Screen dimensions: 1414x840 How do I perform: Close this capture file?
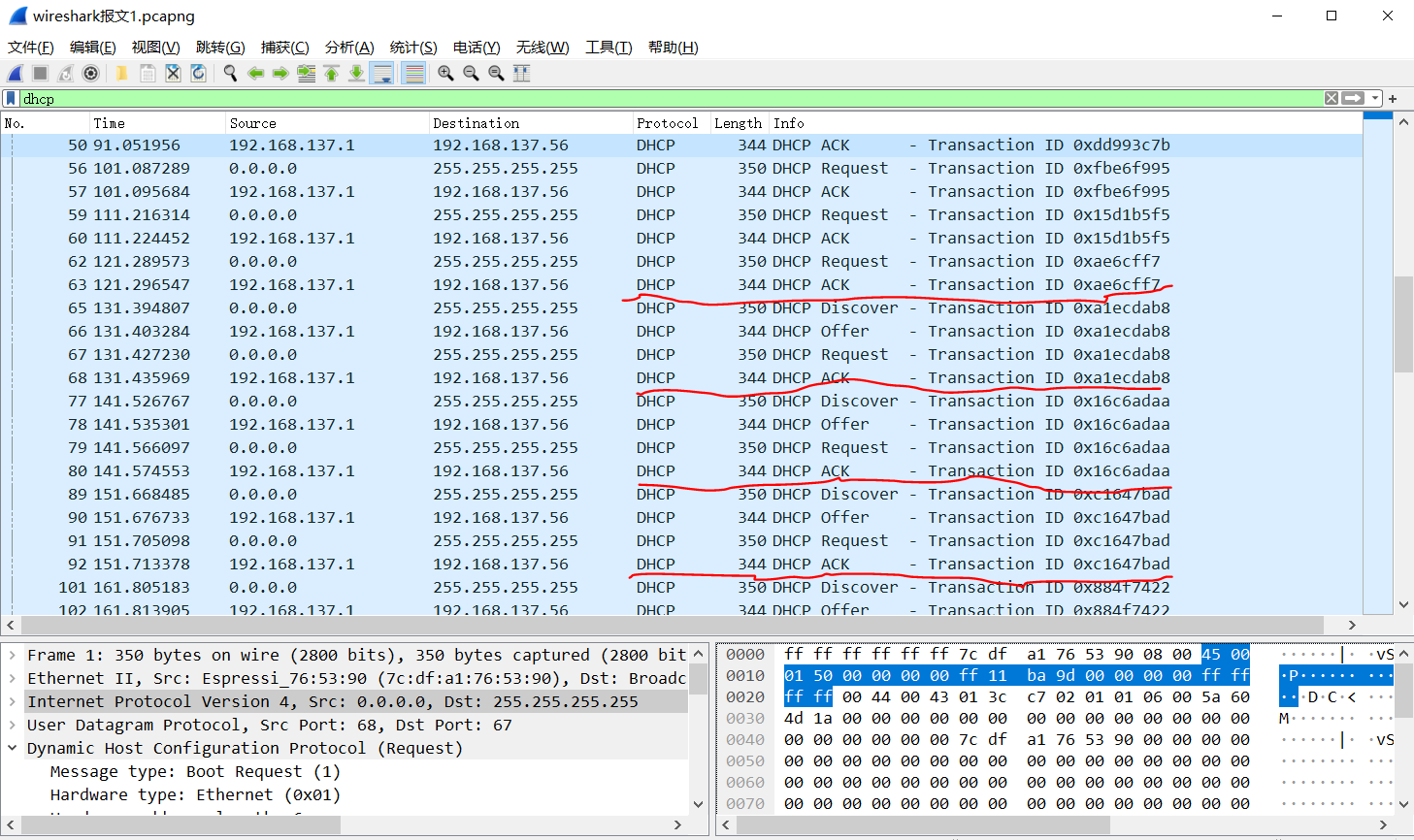[x=173, y=73]
